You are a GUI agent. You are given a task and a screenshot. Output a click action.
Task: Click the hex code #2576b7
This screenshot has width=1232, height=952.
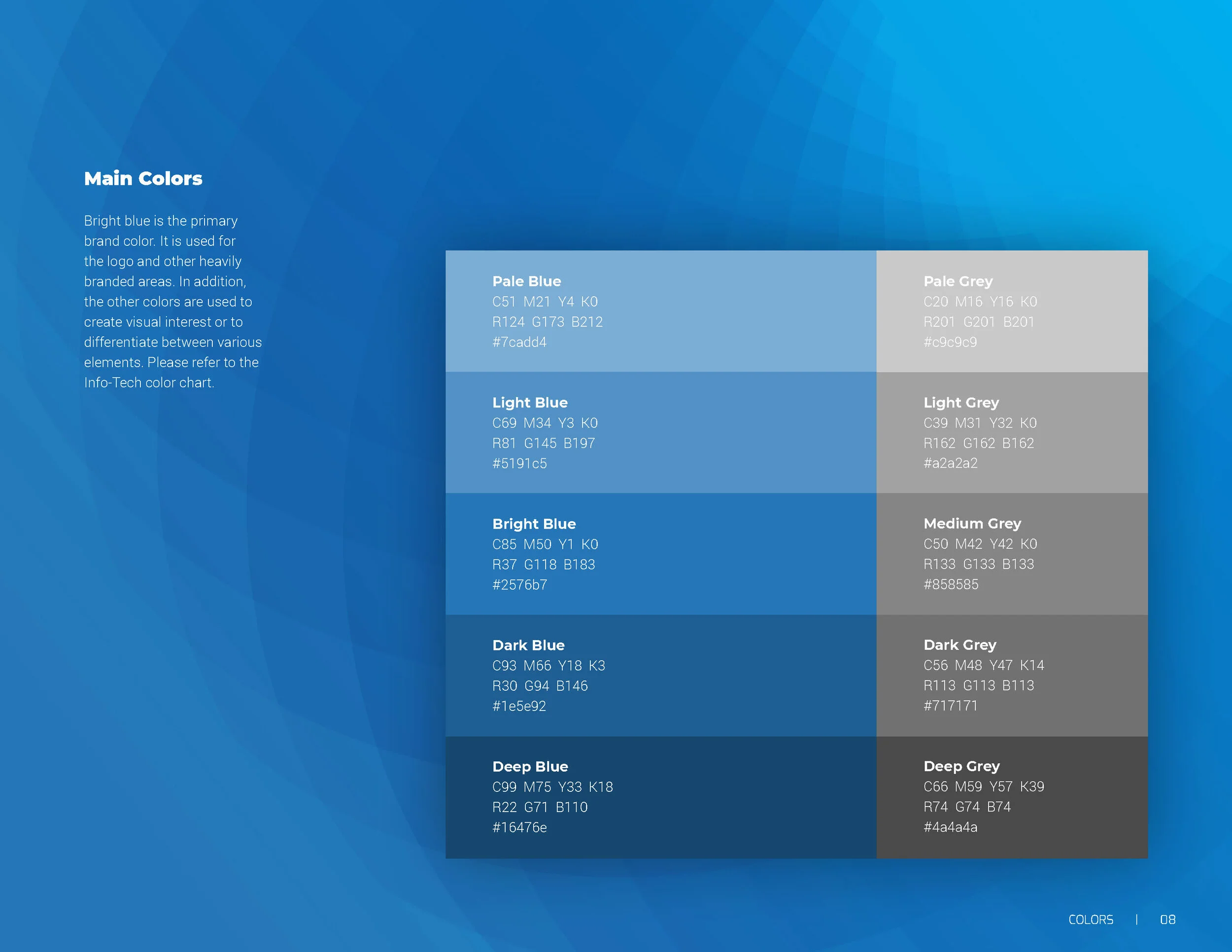[x=519, y=585]
